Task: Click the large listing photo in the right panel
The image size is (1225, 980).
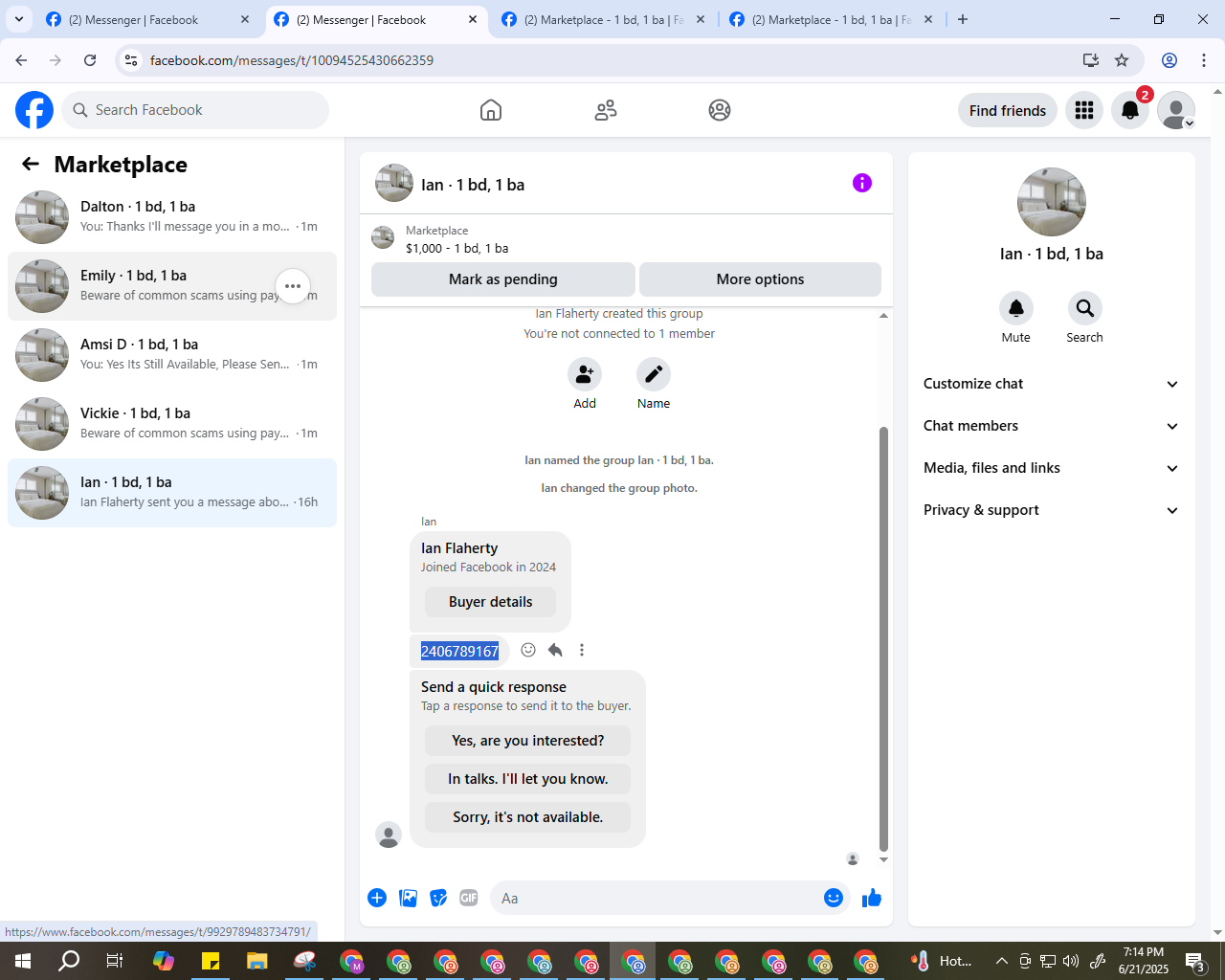Action: click(x=1052, y=202)
